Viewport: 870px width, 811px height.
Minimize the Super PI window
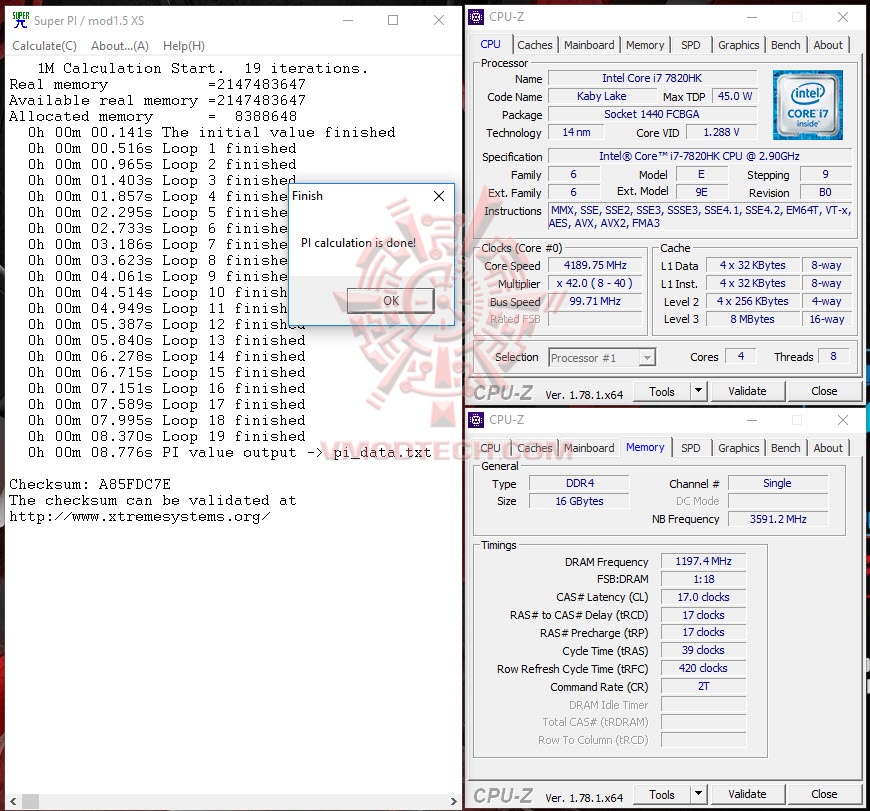(348, 21)
